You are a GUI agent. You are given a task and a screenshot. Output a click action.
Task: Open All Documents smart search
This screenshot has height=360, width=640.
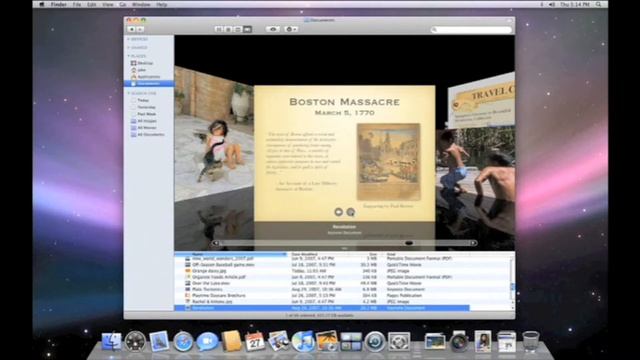tap(147, 134)
